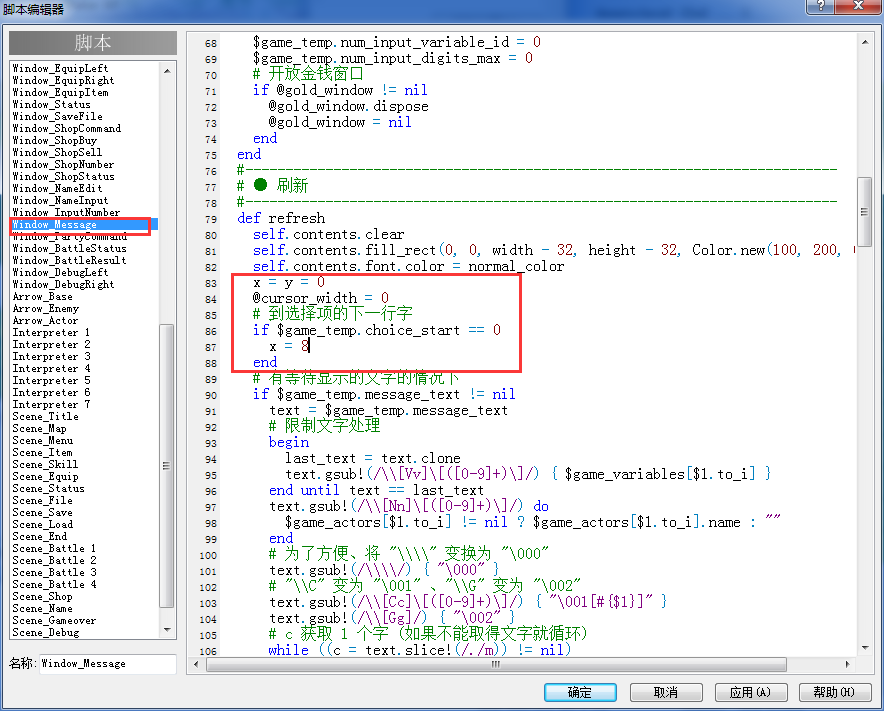Select Window_EquipLeft in script list
The image size is (884, 711).
pyautogui.click(x=60, y=68)
